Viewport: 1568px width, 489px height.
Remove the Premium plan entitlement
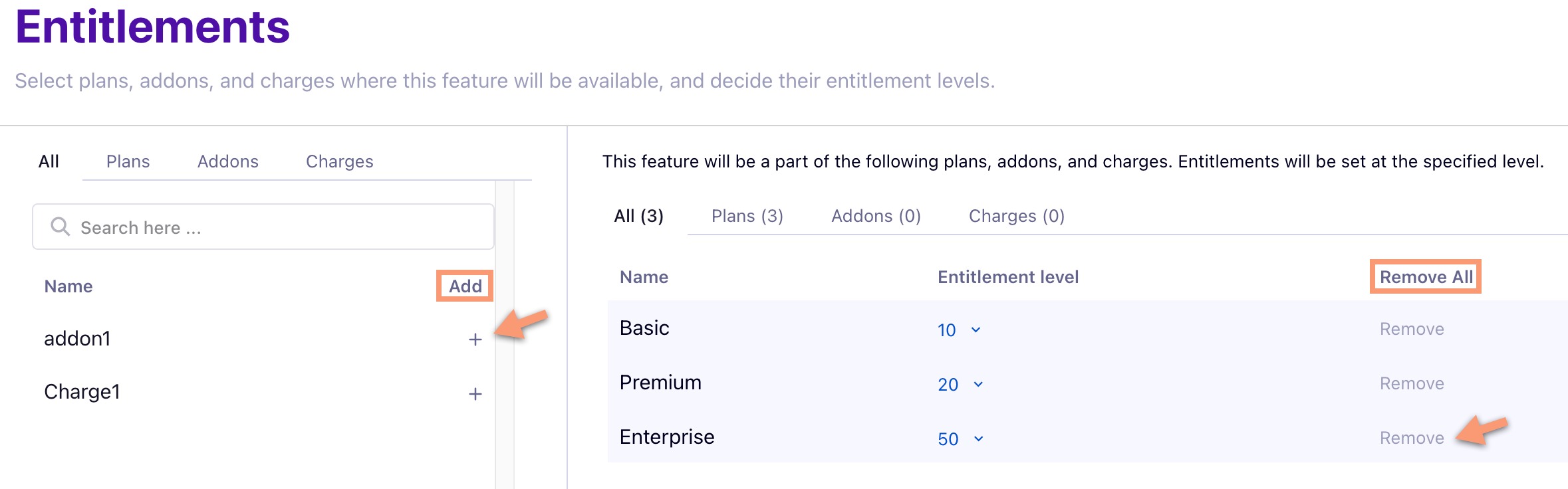tap(1411, 383)
